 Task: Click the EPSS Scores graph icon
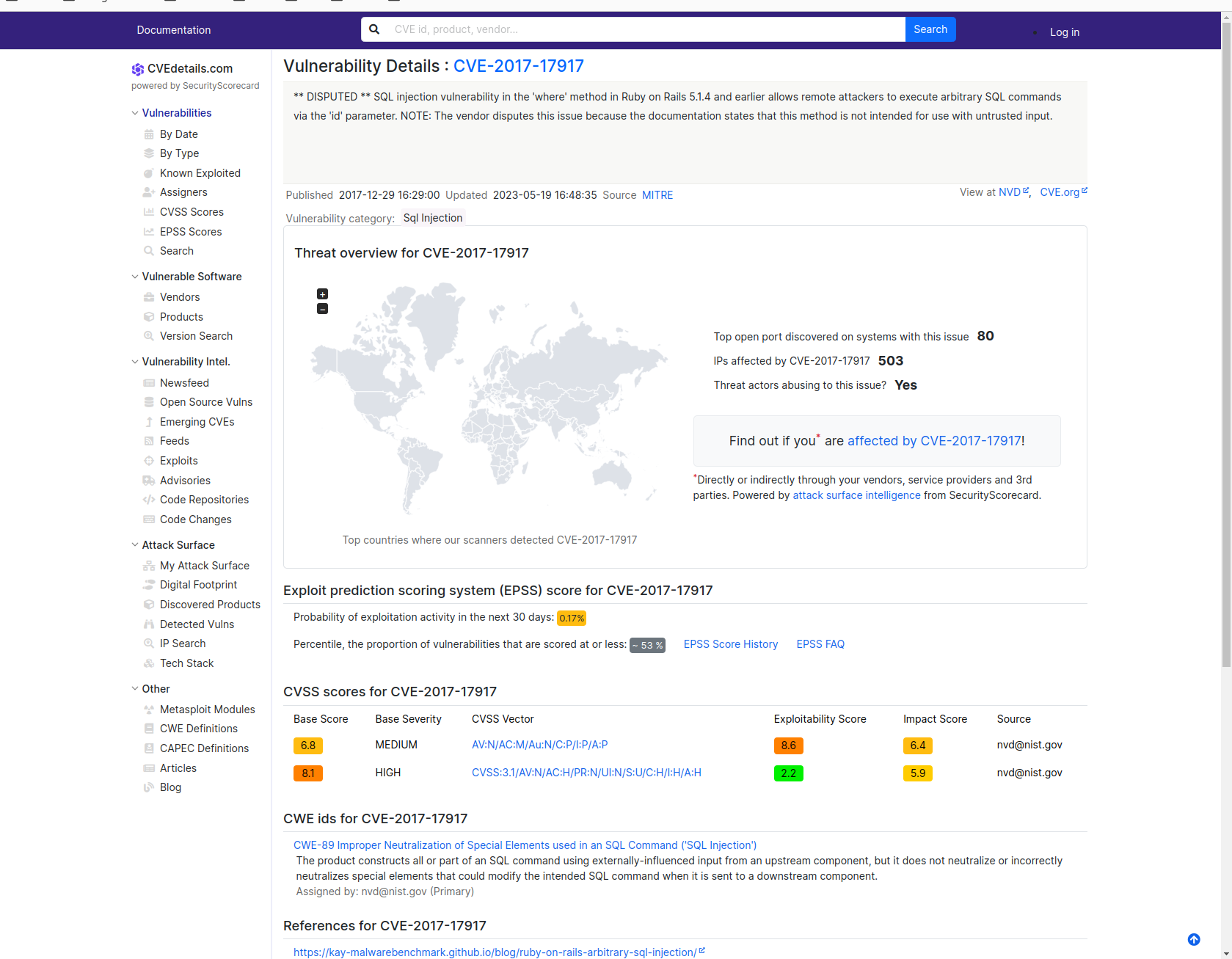[x=149, y=232]
